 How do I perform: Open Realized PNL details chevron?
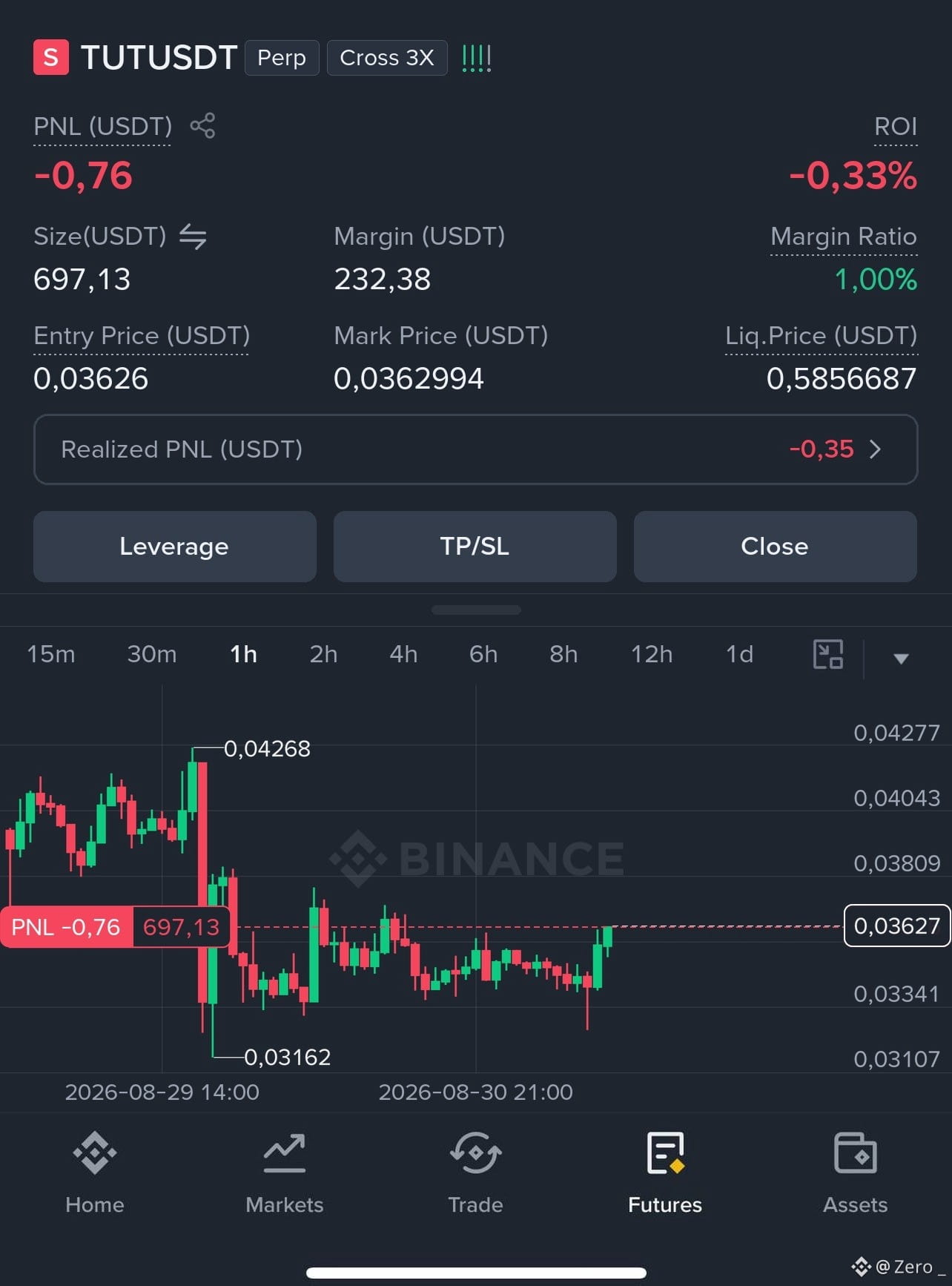click(x=875, y=449)
